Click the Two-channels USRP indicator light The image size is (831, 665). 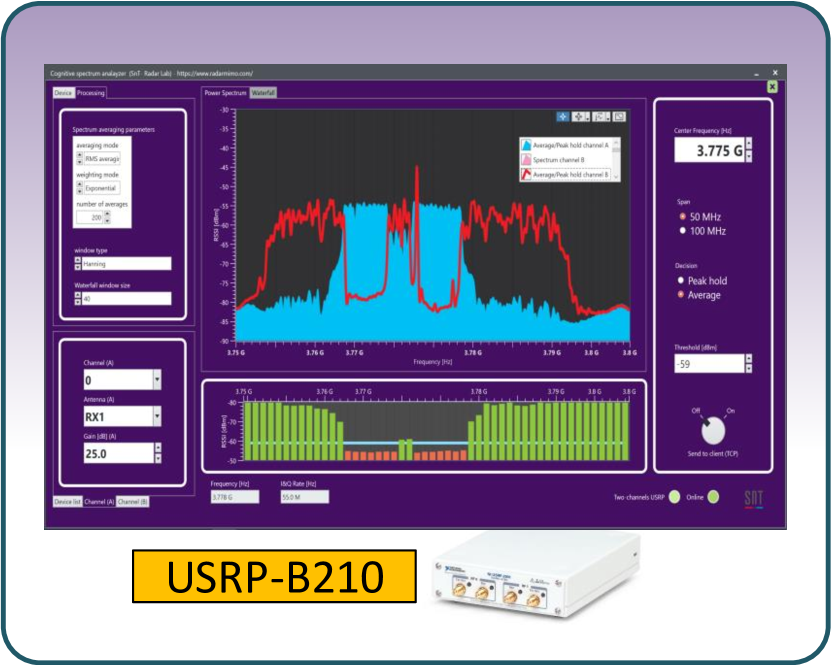(x=675, y=497)
